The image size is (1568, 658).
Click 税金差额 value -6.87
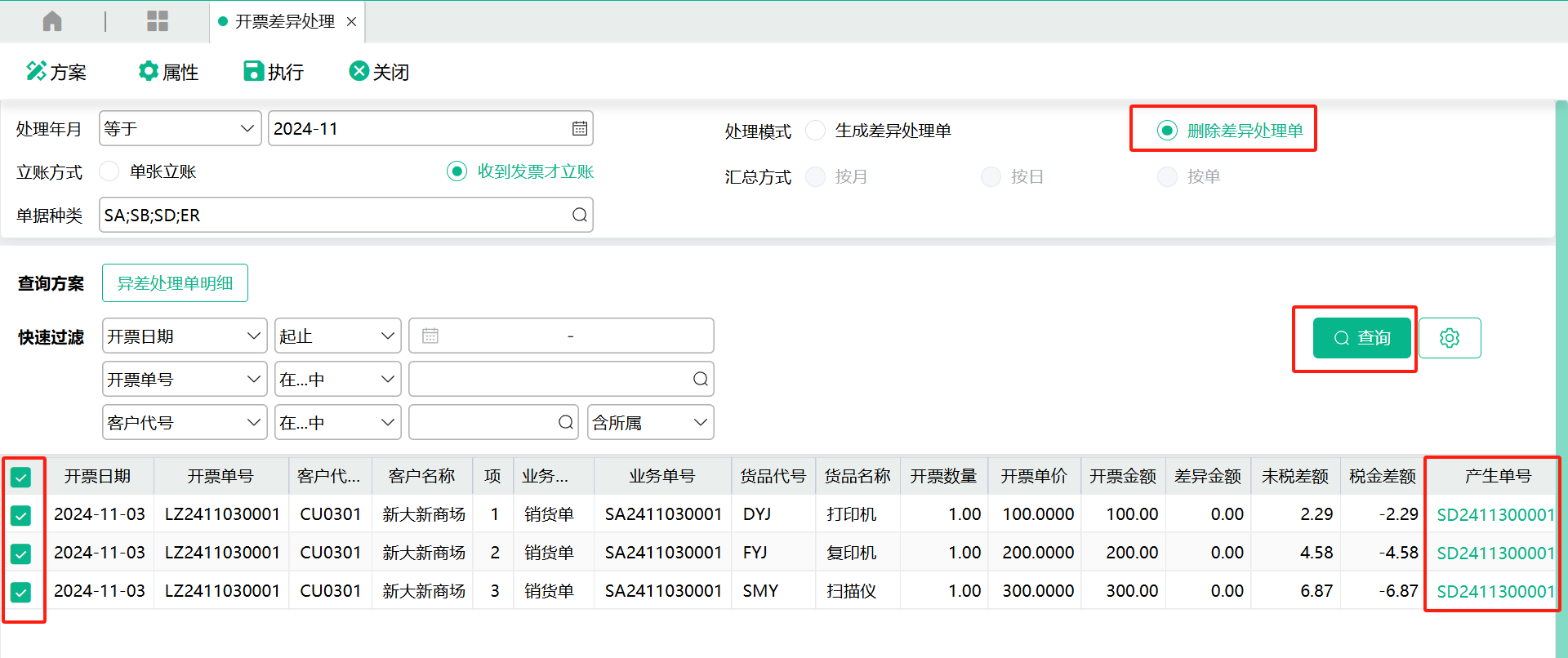[x=1398, y=591]
